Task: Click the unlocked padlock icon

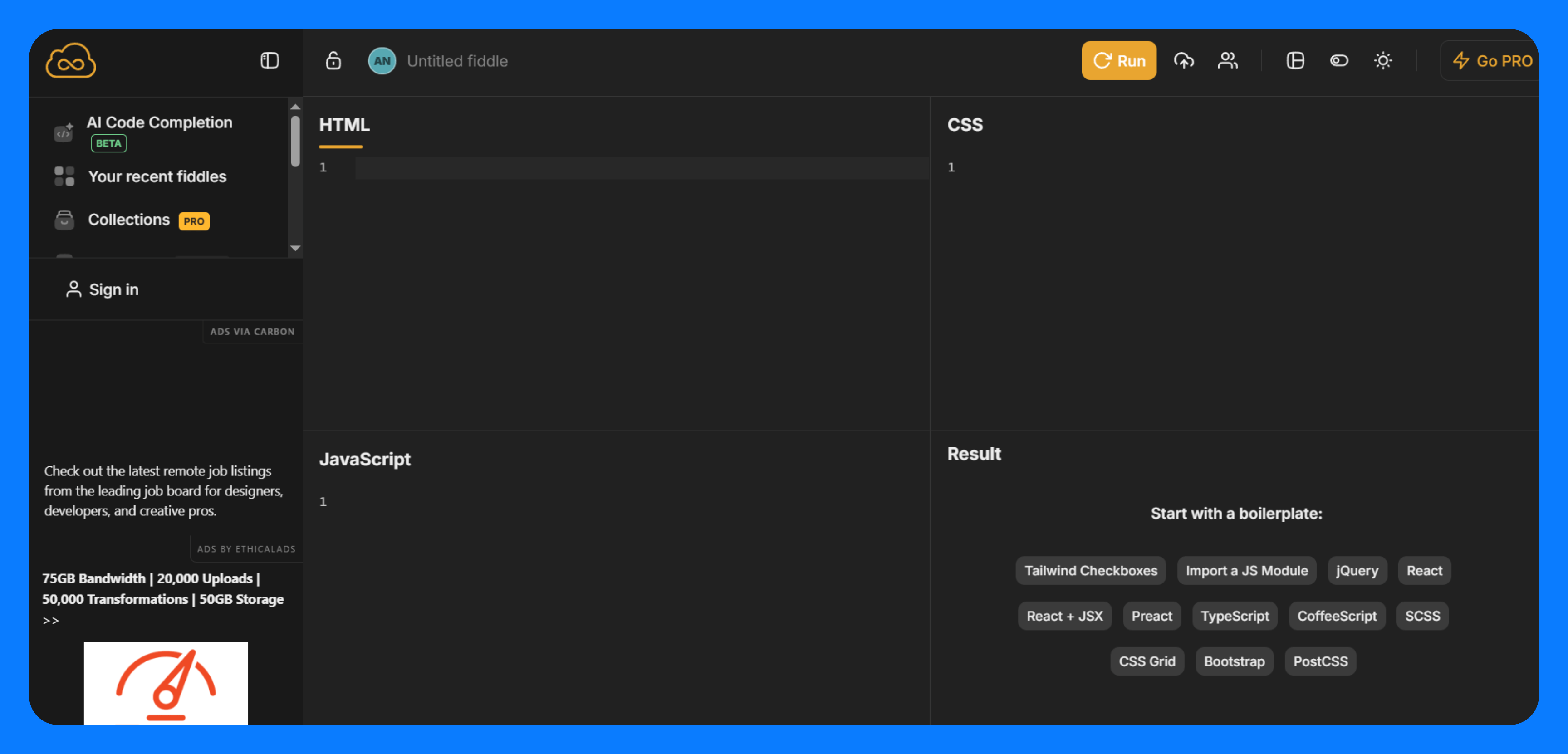Action: coord(333,60)
